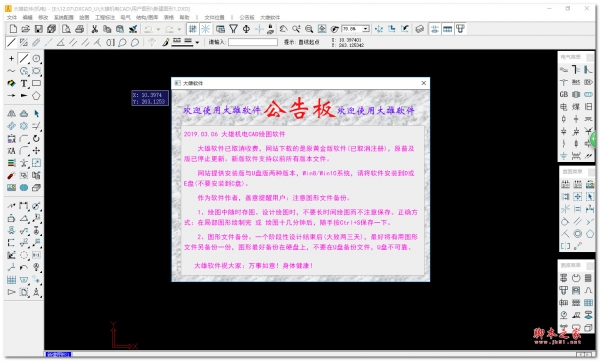The width and height of the screenshot is (600, 361).
Task: Cut selection with the scissors icon
Action: pos(94,29)
